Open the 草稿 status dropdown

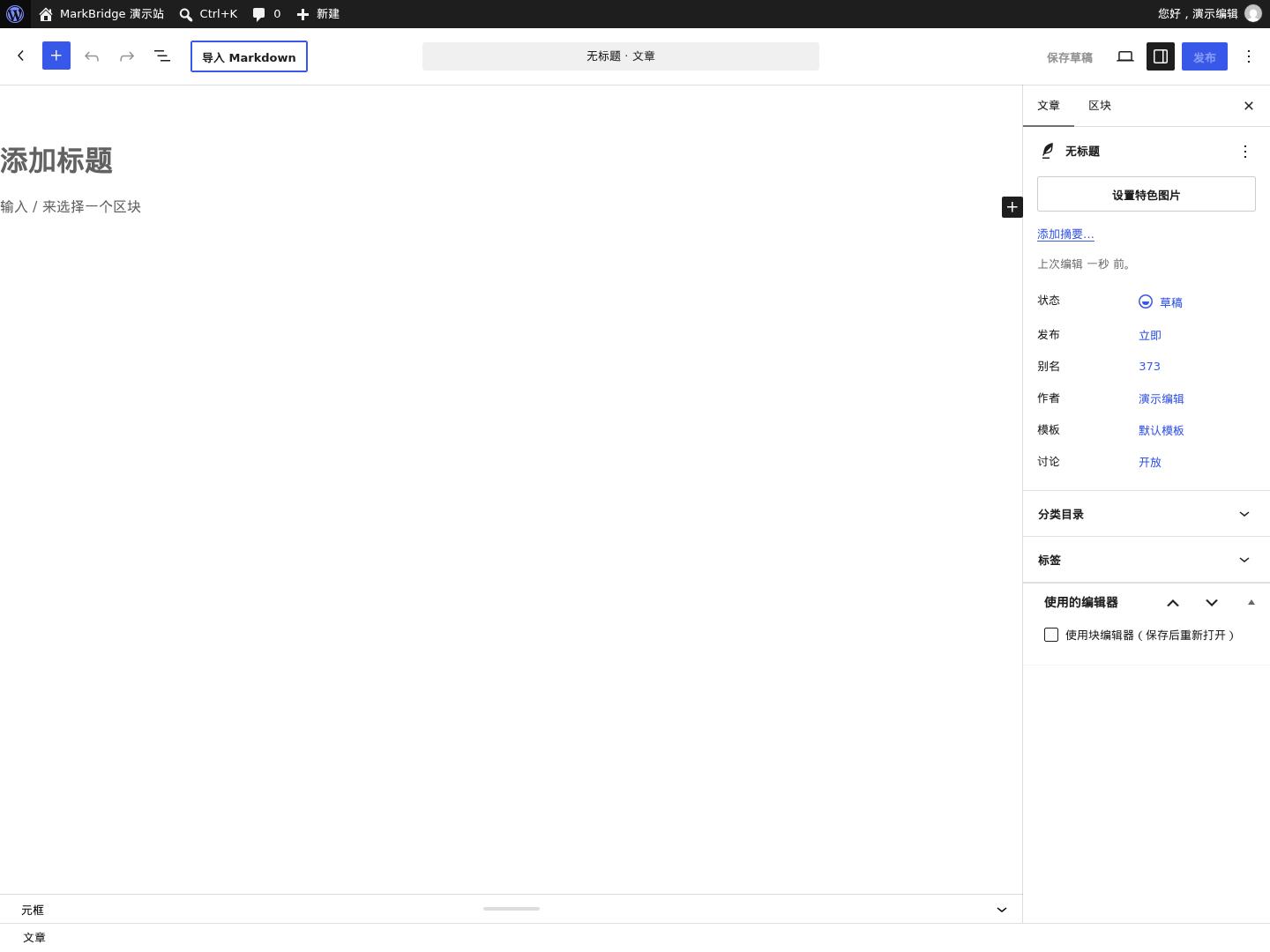coord(1161,302)
